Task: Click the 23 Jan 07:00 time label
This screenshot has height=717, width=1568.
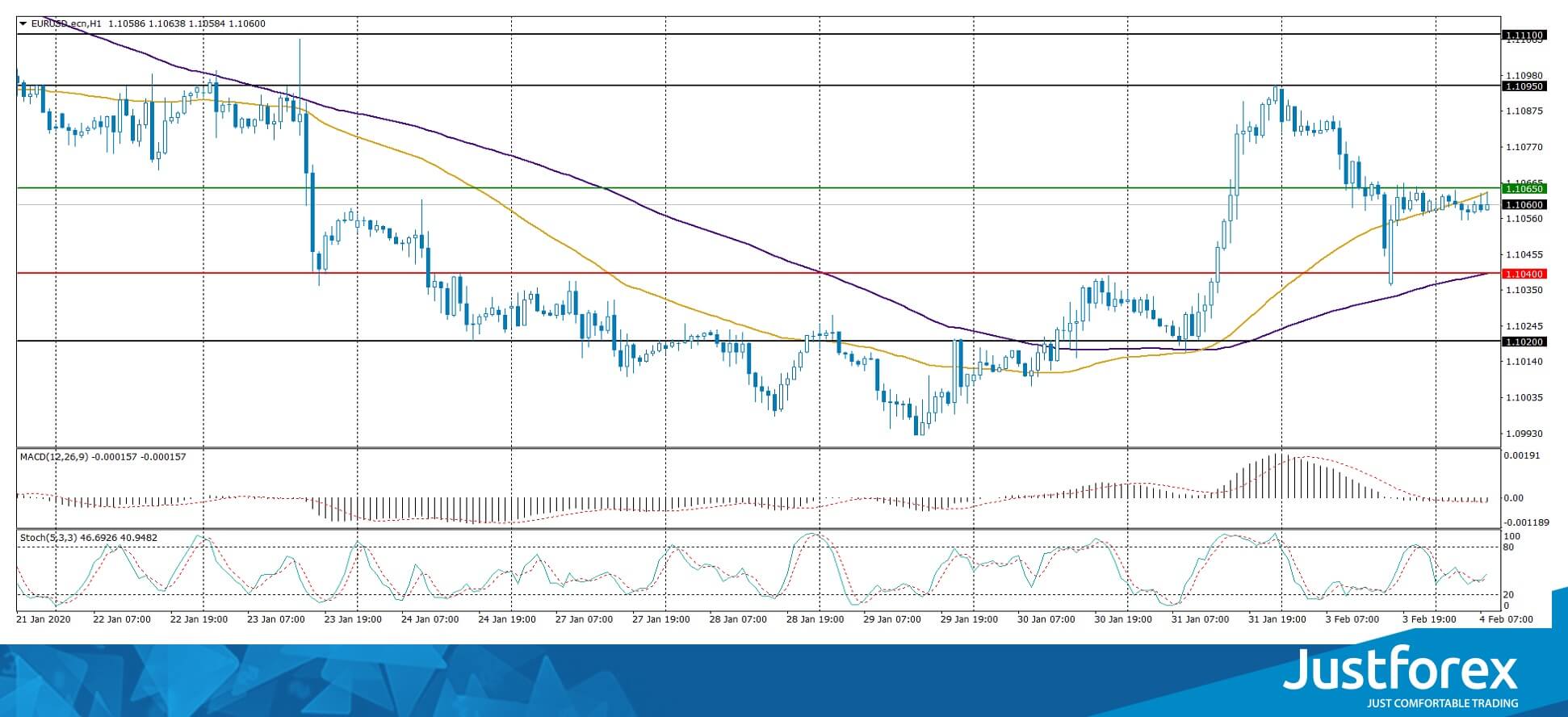Action: point(276,619)
